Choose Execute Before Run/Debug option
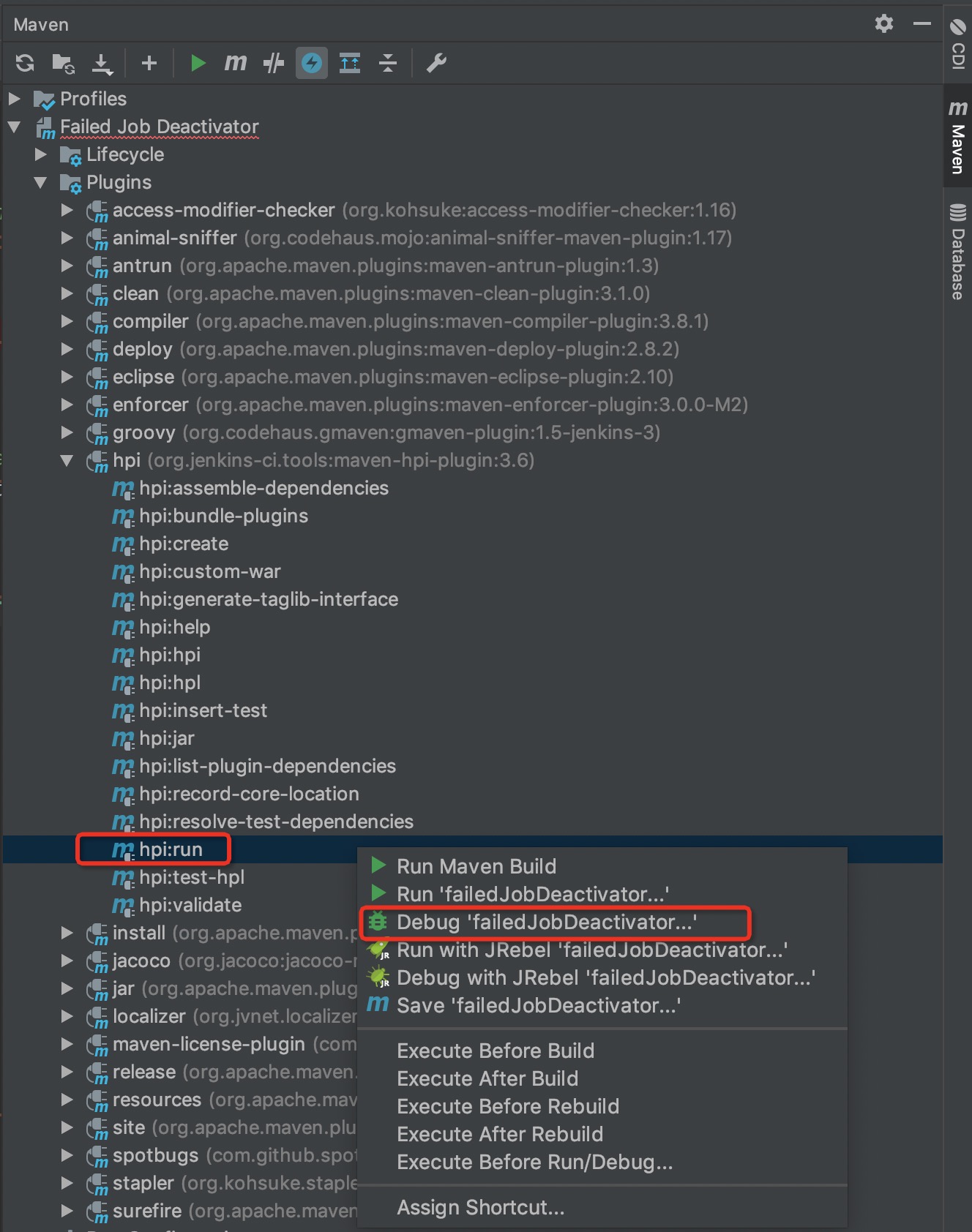972x1232 pixels. pyautogui.click(x=602, y=1162)
